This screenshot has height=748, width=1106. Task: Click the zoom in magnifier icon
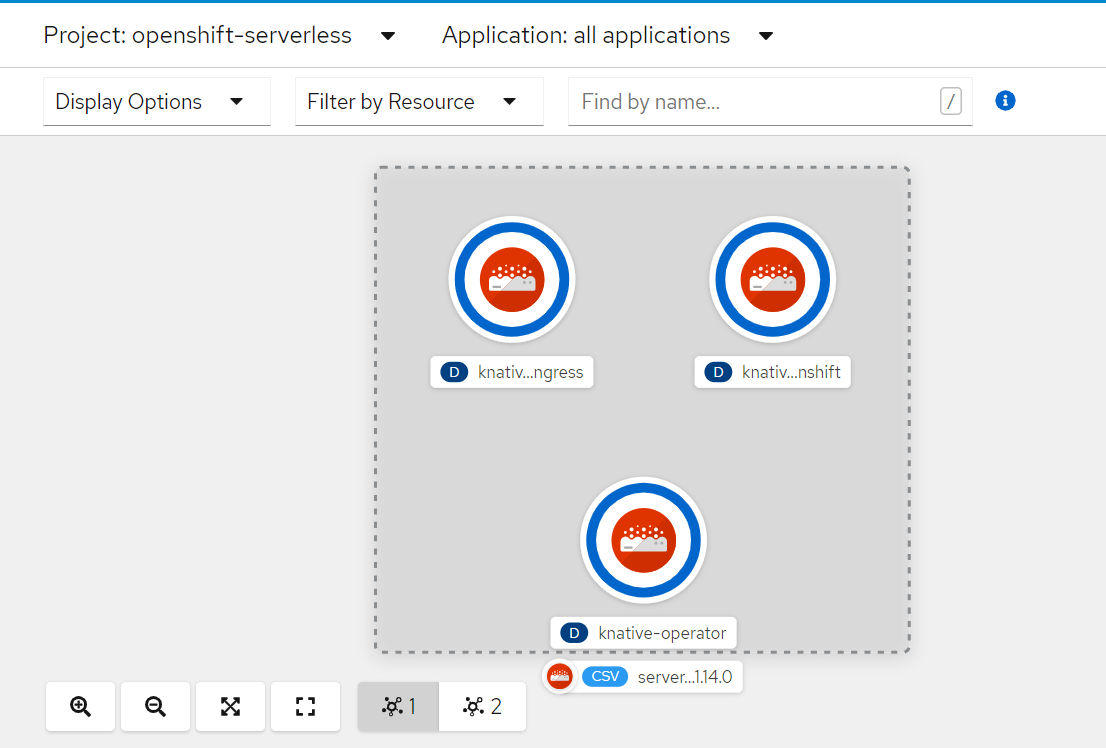pyautogui.click(x=81, y=706)
